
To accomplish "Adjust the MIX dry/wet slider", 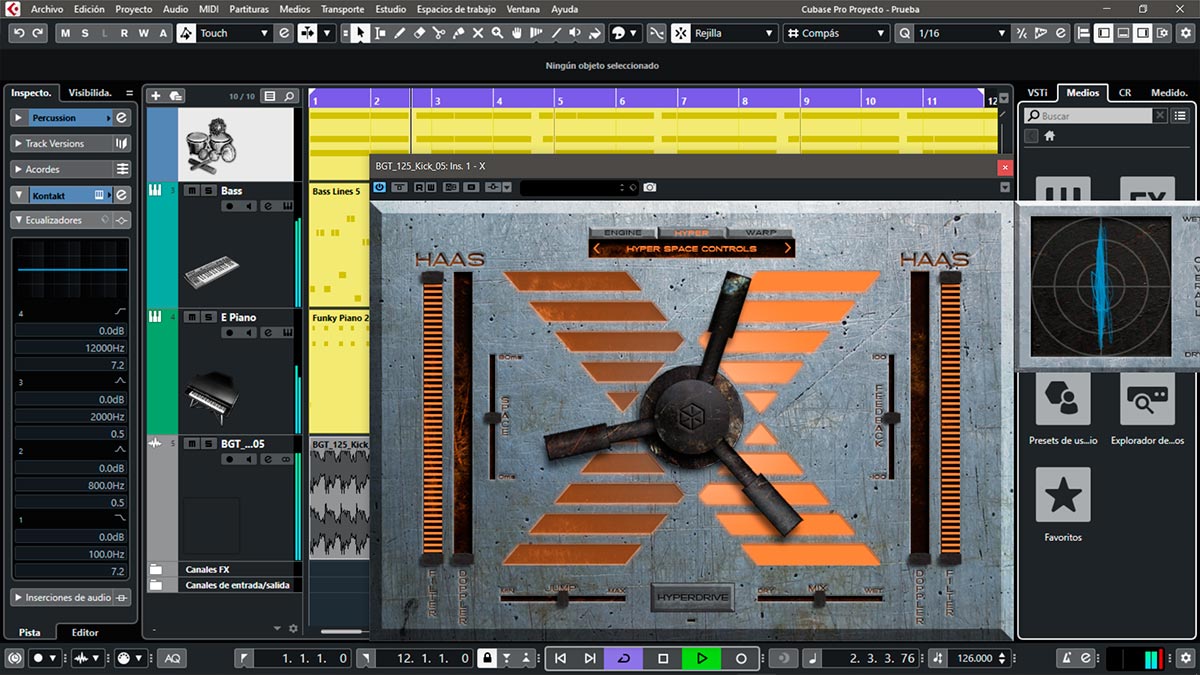I will (819, 598).
